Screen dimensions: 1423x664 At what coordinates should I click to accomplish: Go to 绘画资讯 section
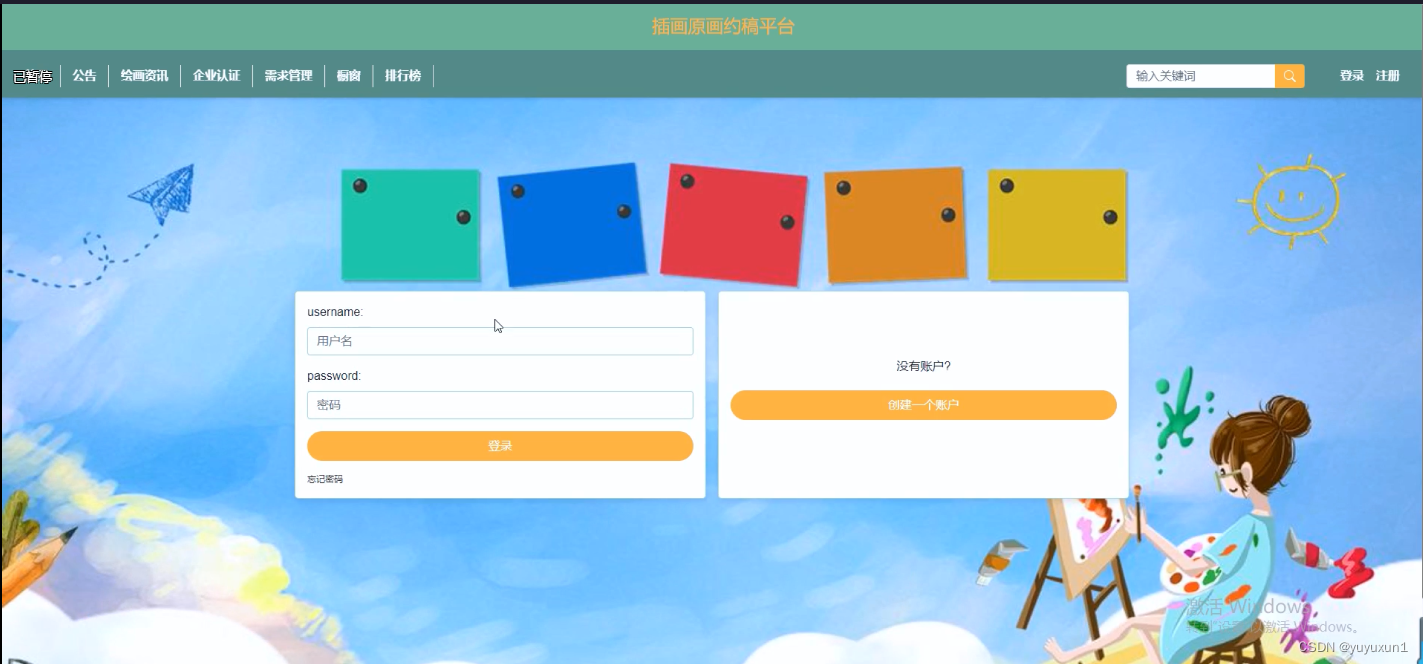(x=145, y=76)
